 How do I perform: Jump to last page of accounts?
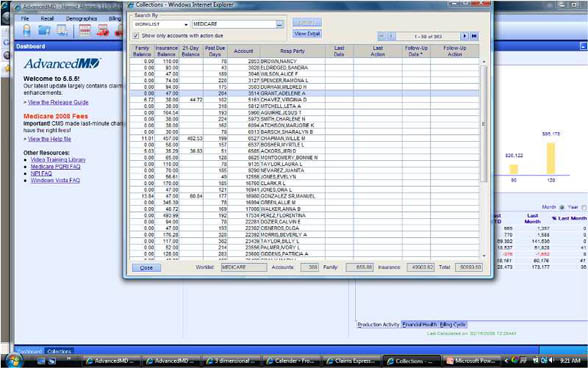click(x=474, y=36)
